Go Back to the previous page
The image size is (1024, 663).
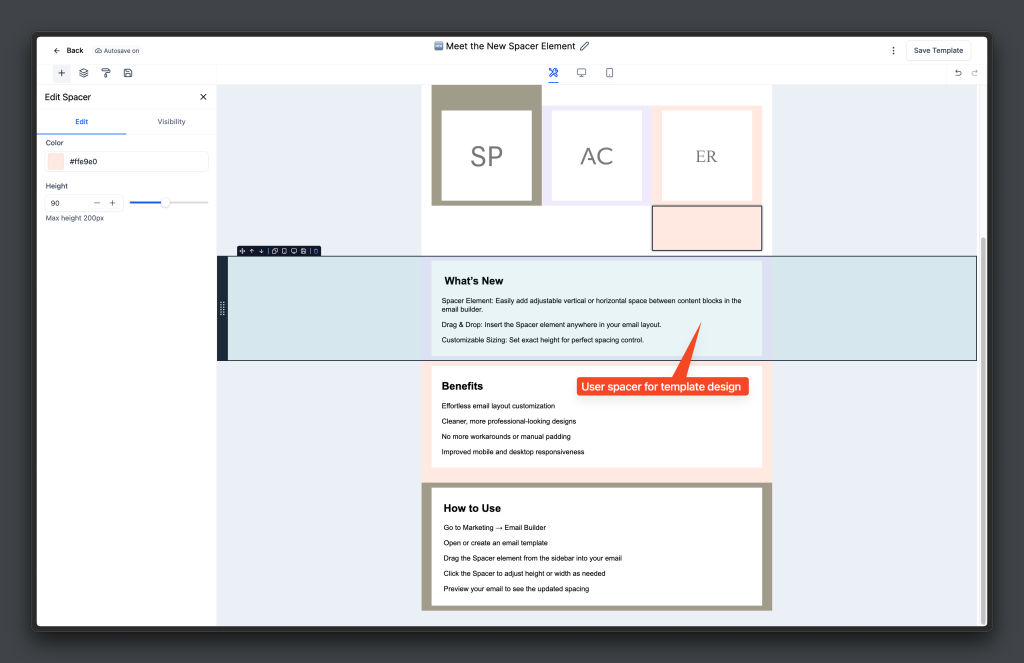click(69, 50)
